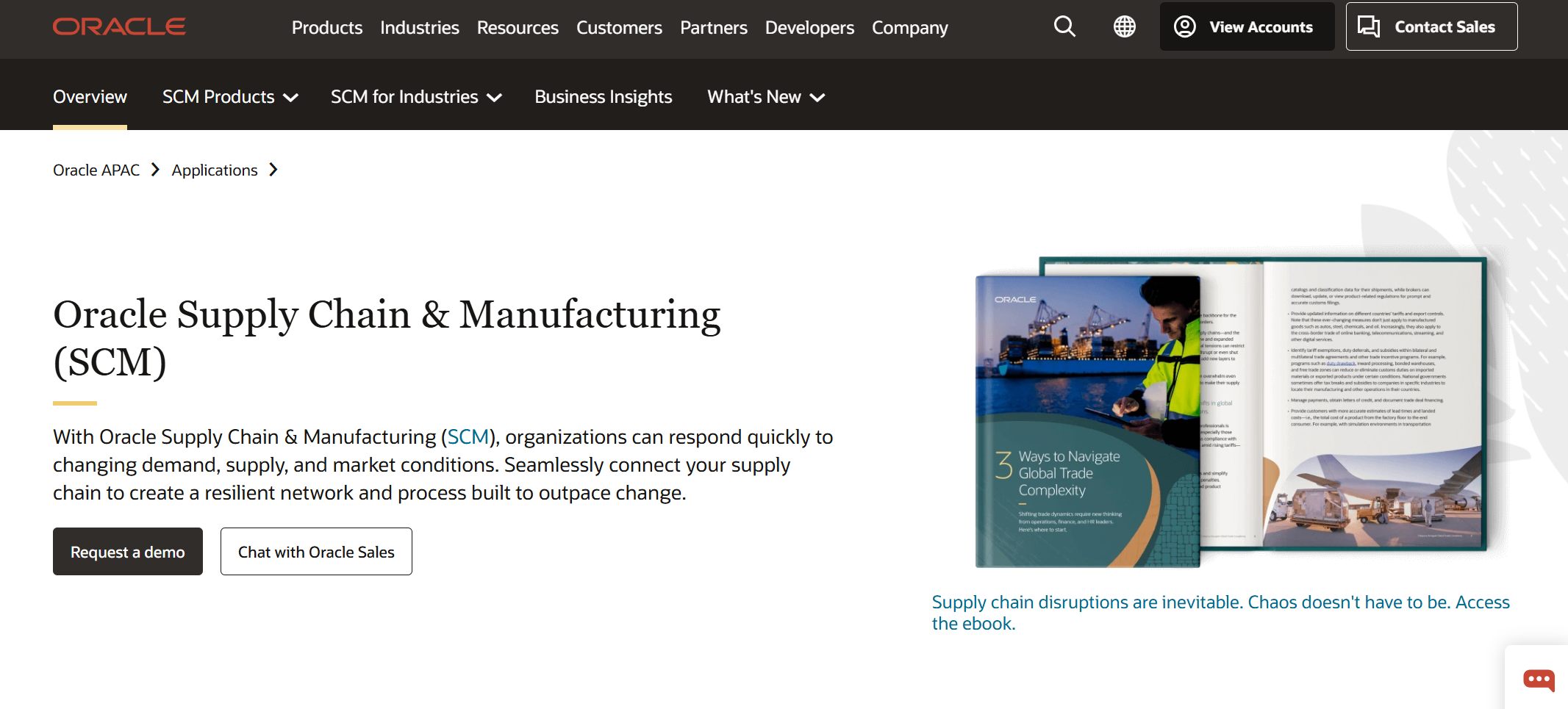
Task: Click the Oracle logo
Action: coord(118,26)
